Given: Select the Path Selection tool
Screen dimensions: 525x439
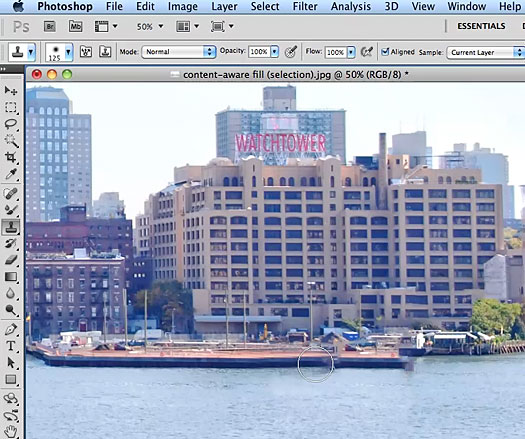Looking at the screenshot, I should 11,363.
